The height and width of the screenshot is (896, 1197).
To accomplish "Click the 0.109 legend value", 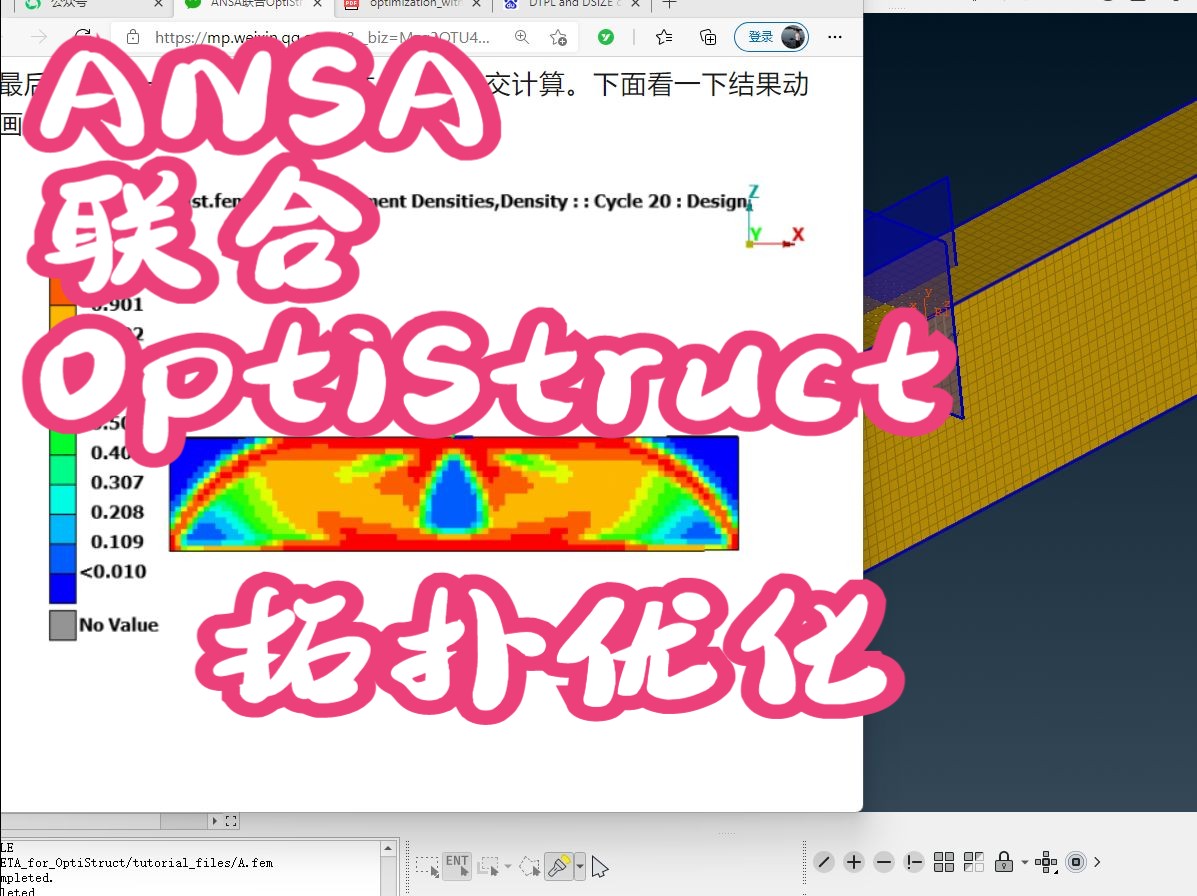I will tap(117, 542).
